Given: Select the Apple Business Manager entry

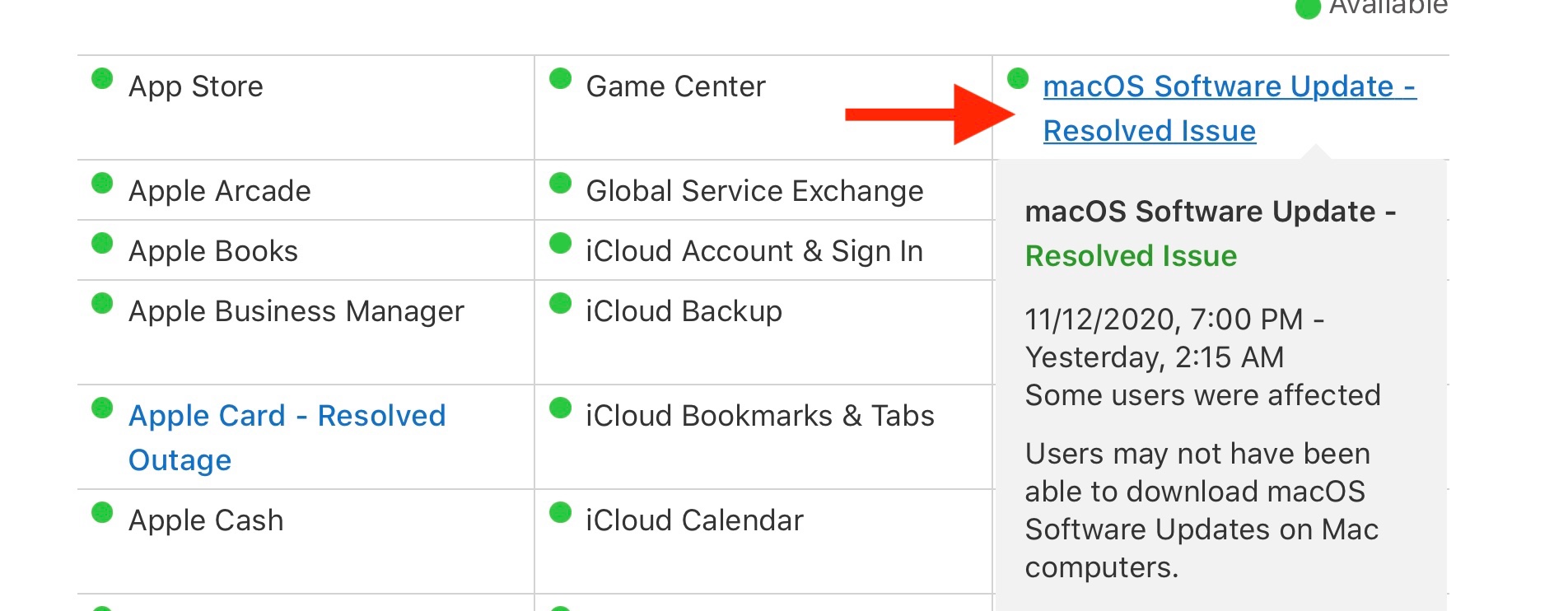Looking at the screenshot, I should 296,312.
